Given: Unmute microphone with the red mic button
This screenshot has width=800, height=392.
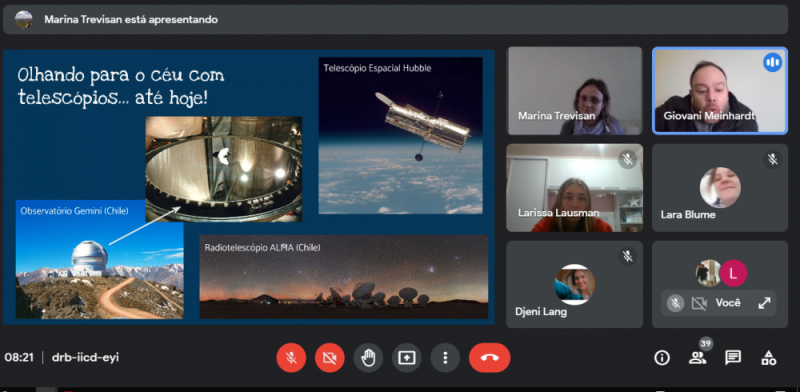Looking at the screenshot, I should click(x=291, y=358).
